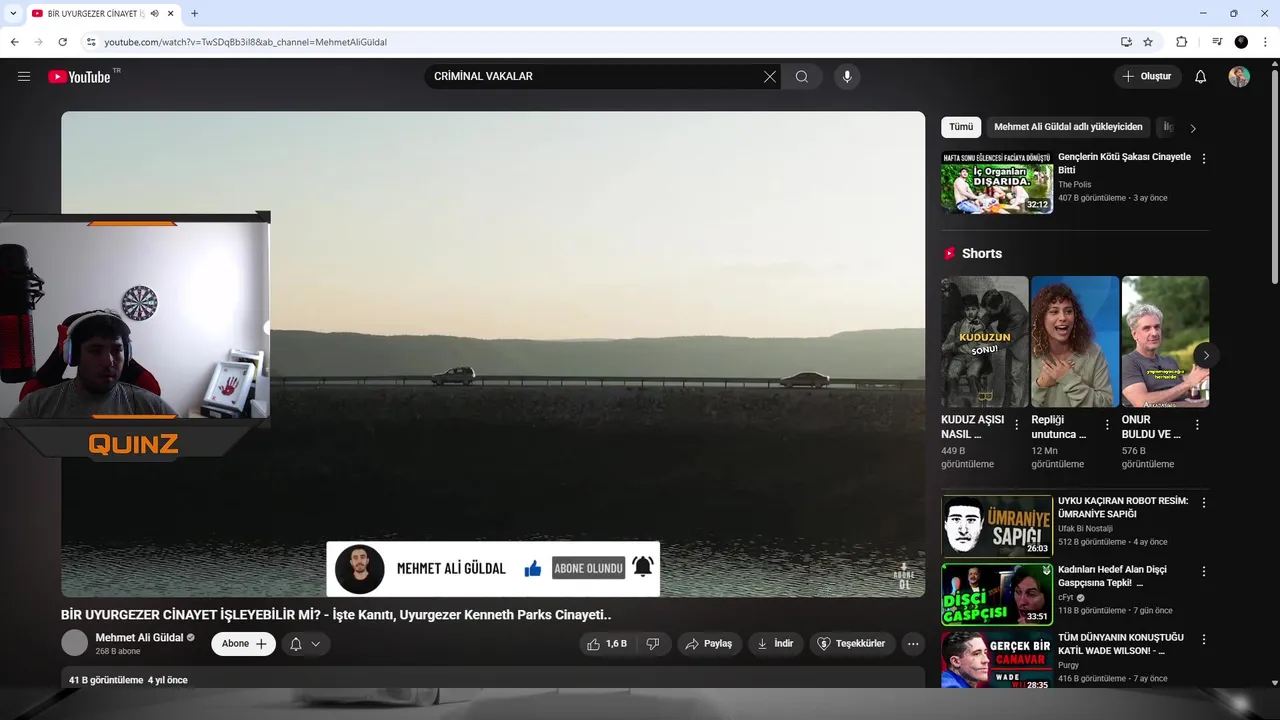1280x720 pixels.
Task: Open the KATİL WADE WILSON video title
Action: pyautogui.click(x=1121, y=644)
